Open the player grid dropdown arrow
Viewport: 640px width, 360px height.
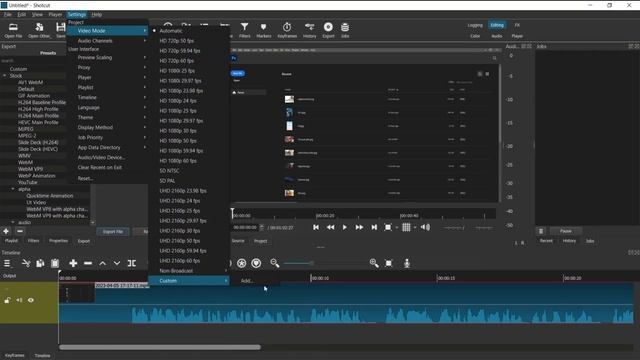pos(415,228)
